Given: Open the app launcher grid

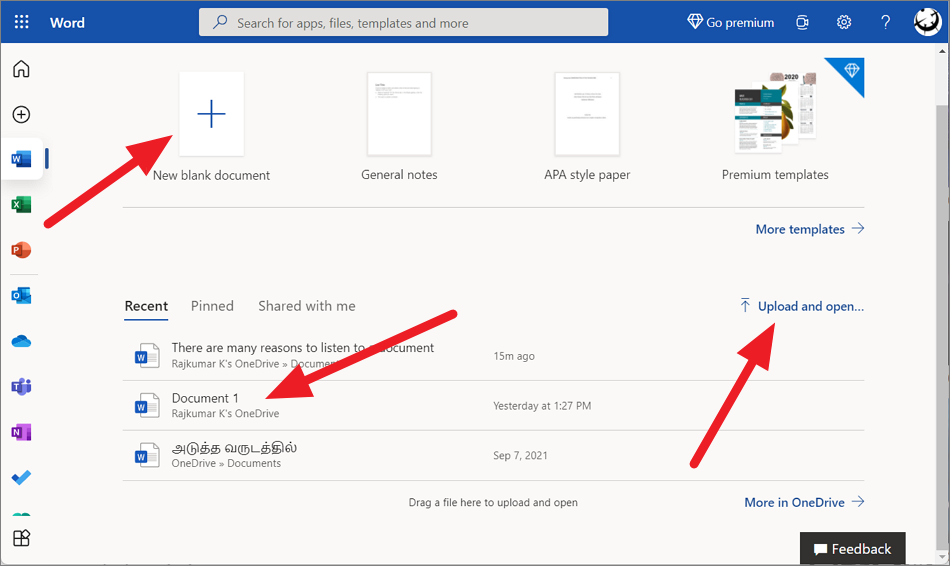Looking at the screenshot, I should pyautogui.click(x=21, y=22).
